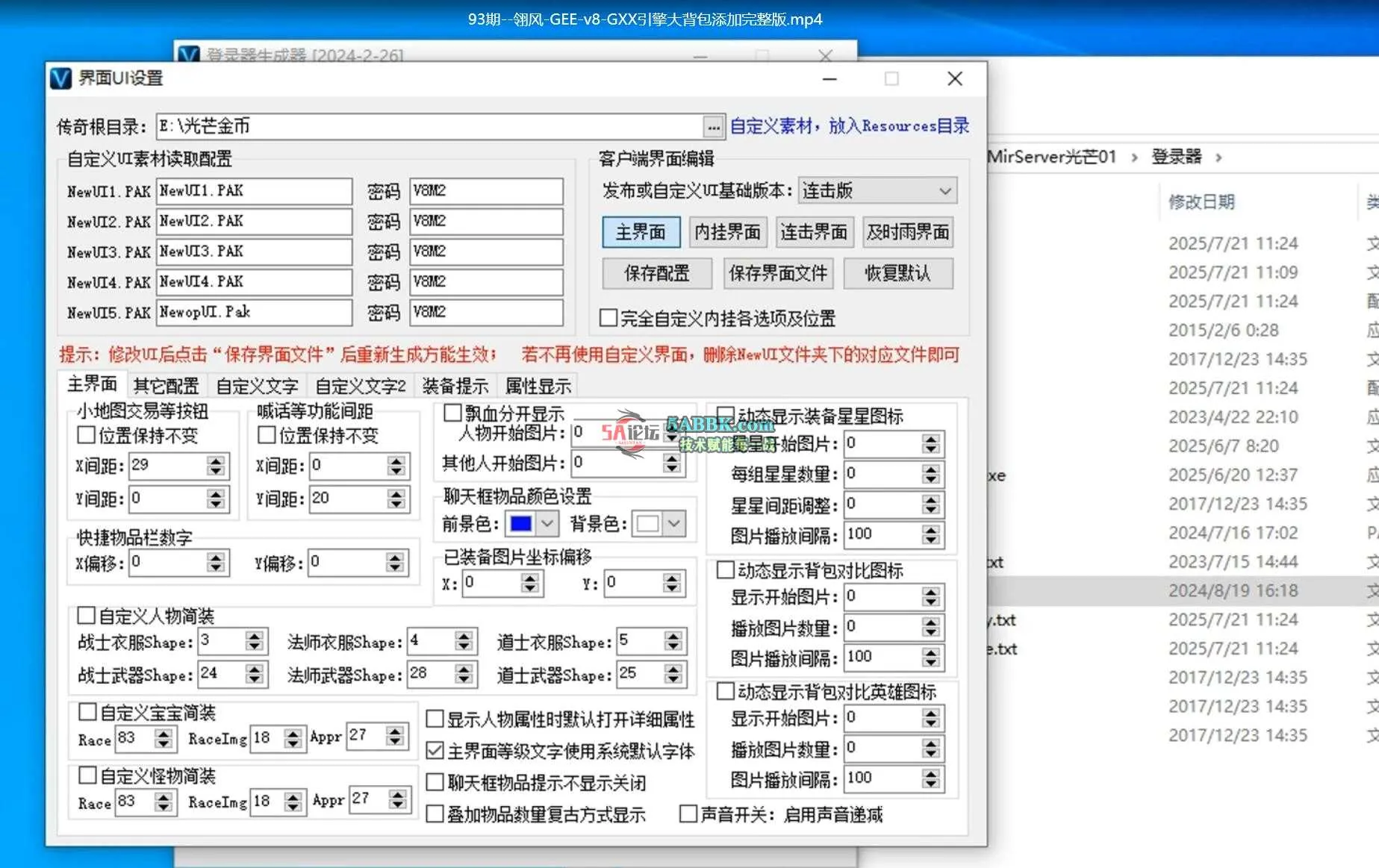
Task: Click the 及时雨界面 button
Action: point(908,232)
